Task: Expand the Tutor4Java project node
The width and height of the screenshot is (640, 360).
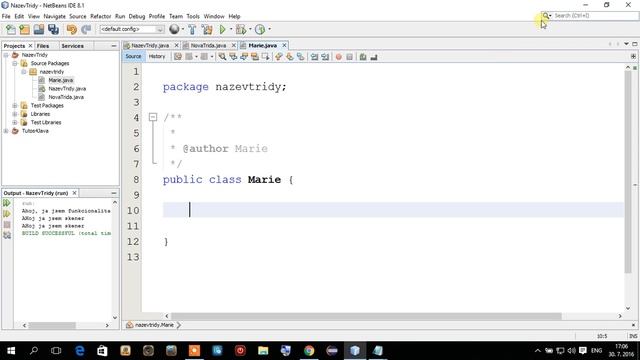Action: point(6,131)
